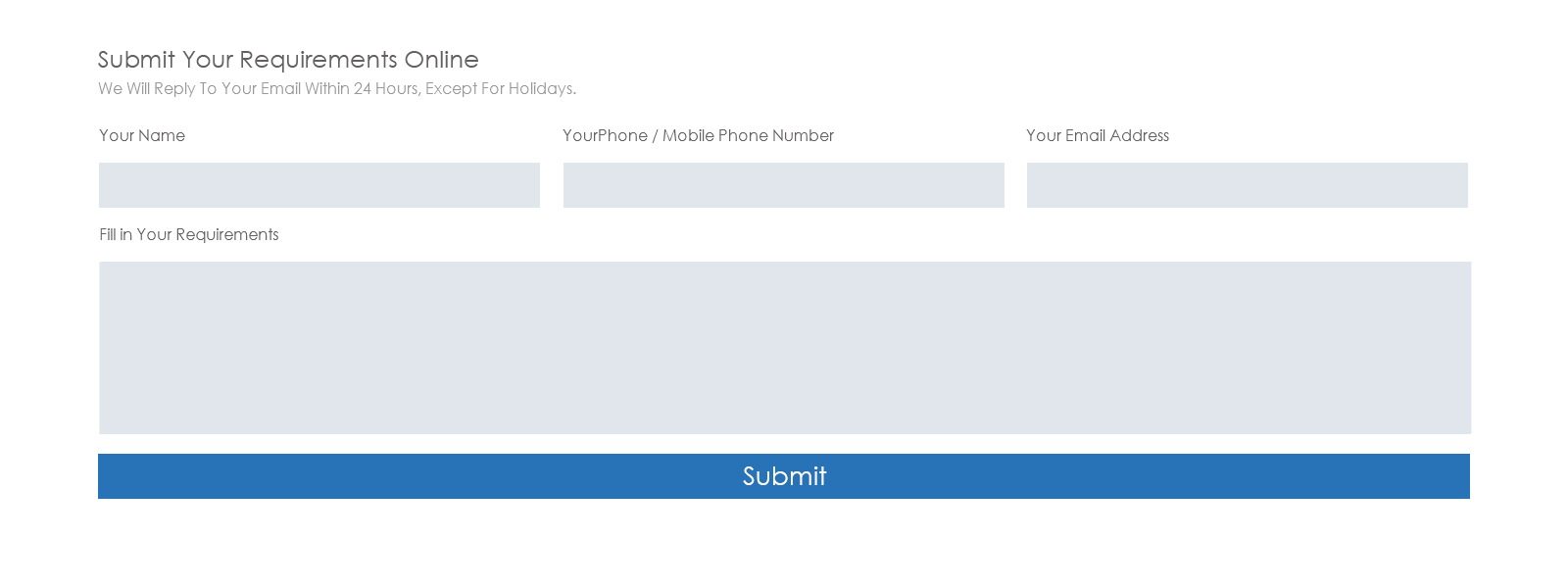Send the form using the Submit button
The width and height of the screenshot is (1568, 588).
coord(784,476)
